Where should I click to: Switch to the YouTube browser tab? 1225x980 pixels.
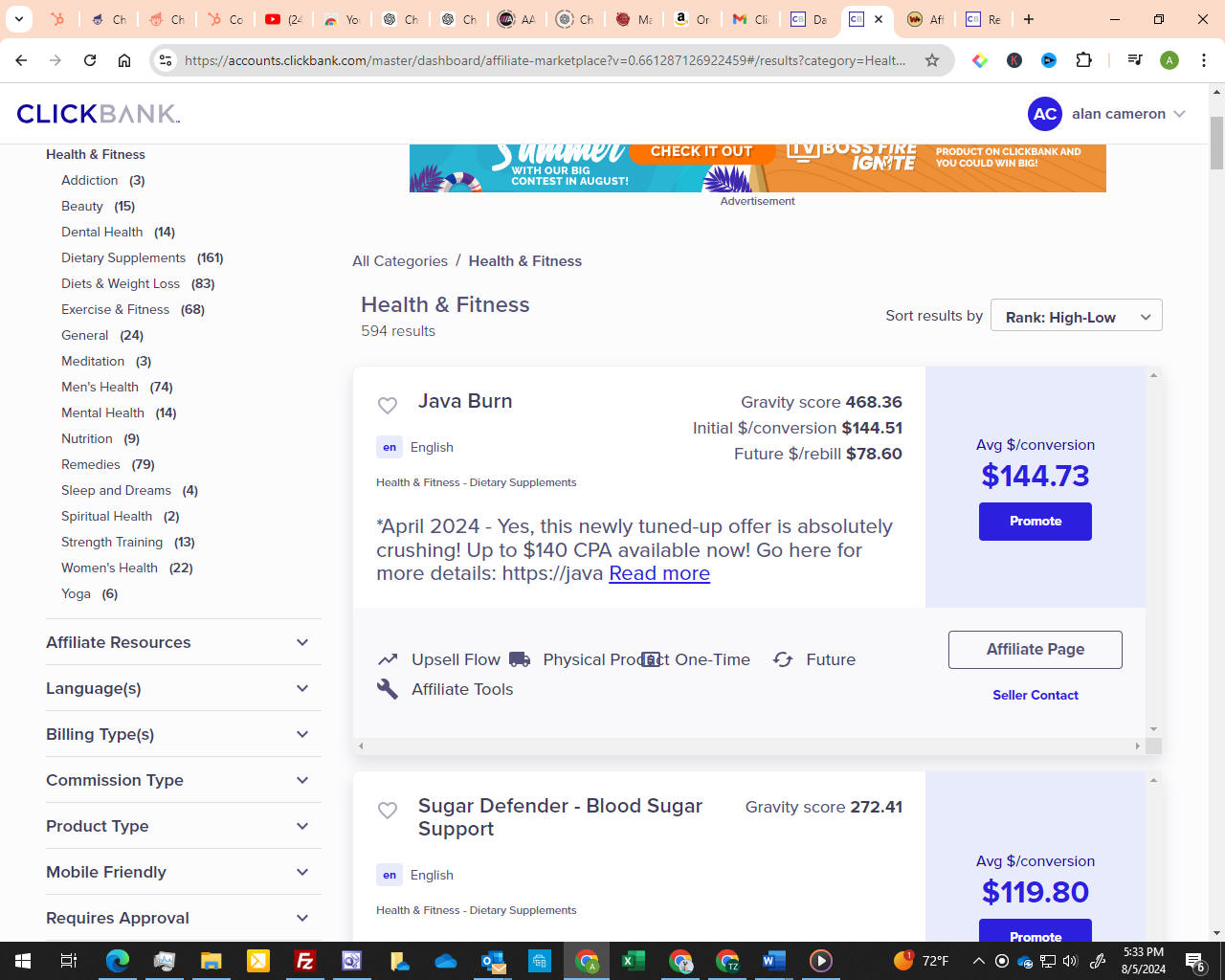pos(282,19)
